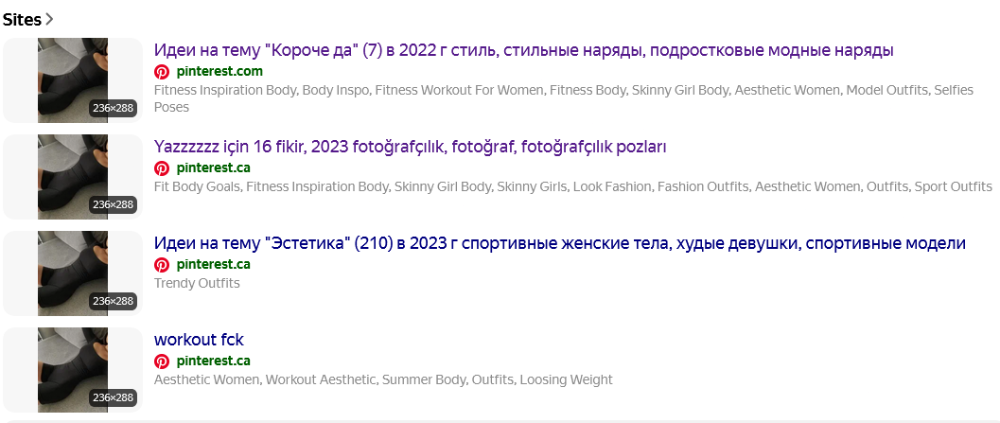Click Pinterest icon in Yazzzzzz result
1000x423 pixels.
pos(162,168)
